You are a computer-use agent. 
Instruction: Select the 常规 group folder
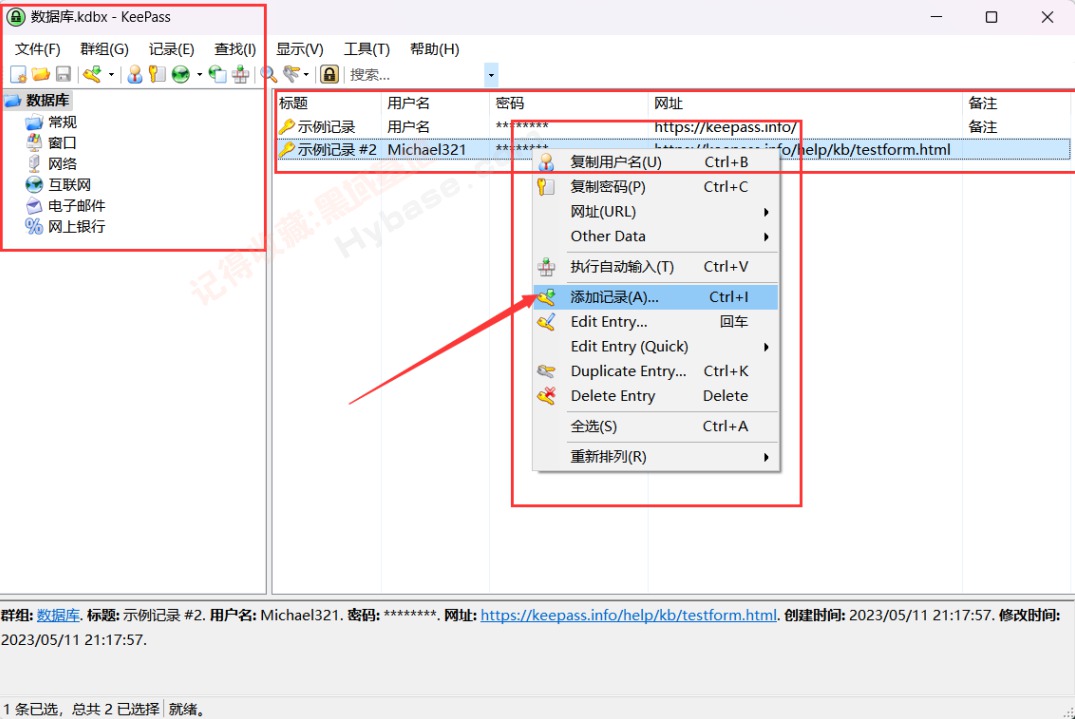point(62,122)
